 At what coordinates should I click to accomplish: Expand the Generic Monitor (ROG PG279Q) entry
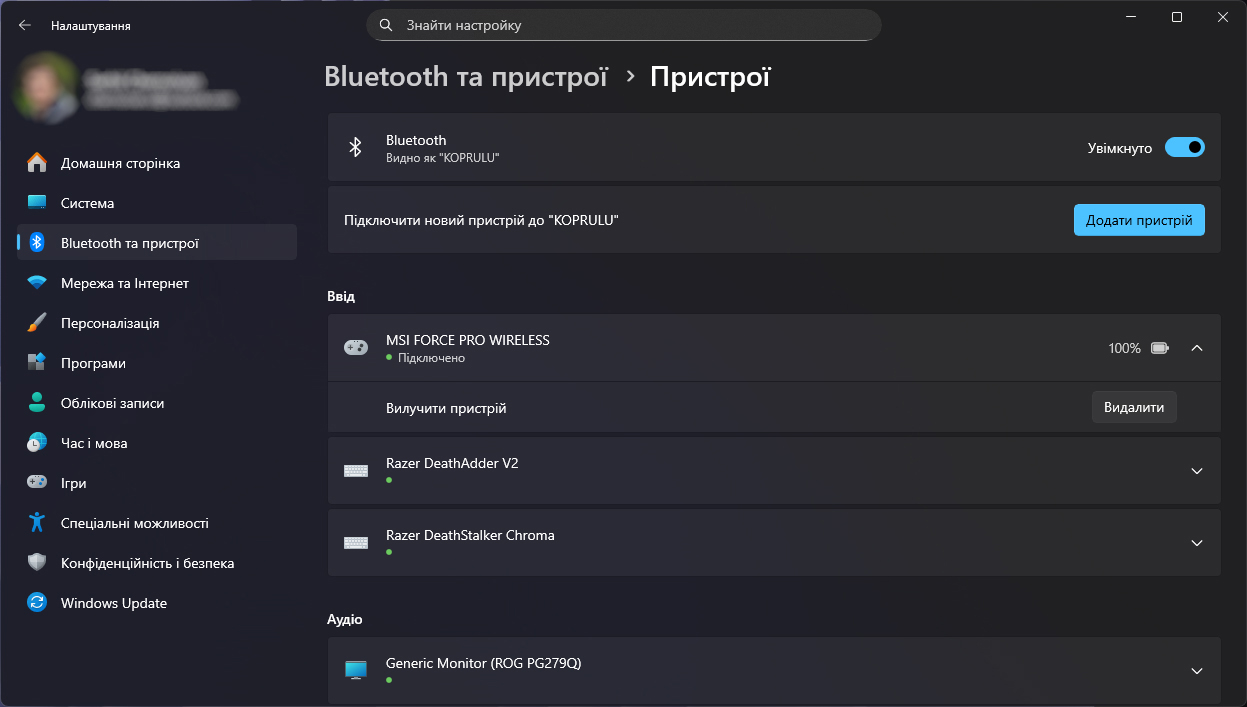pos(1196,670)
